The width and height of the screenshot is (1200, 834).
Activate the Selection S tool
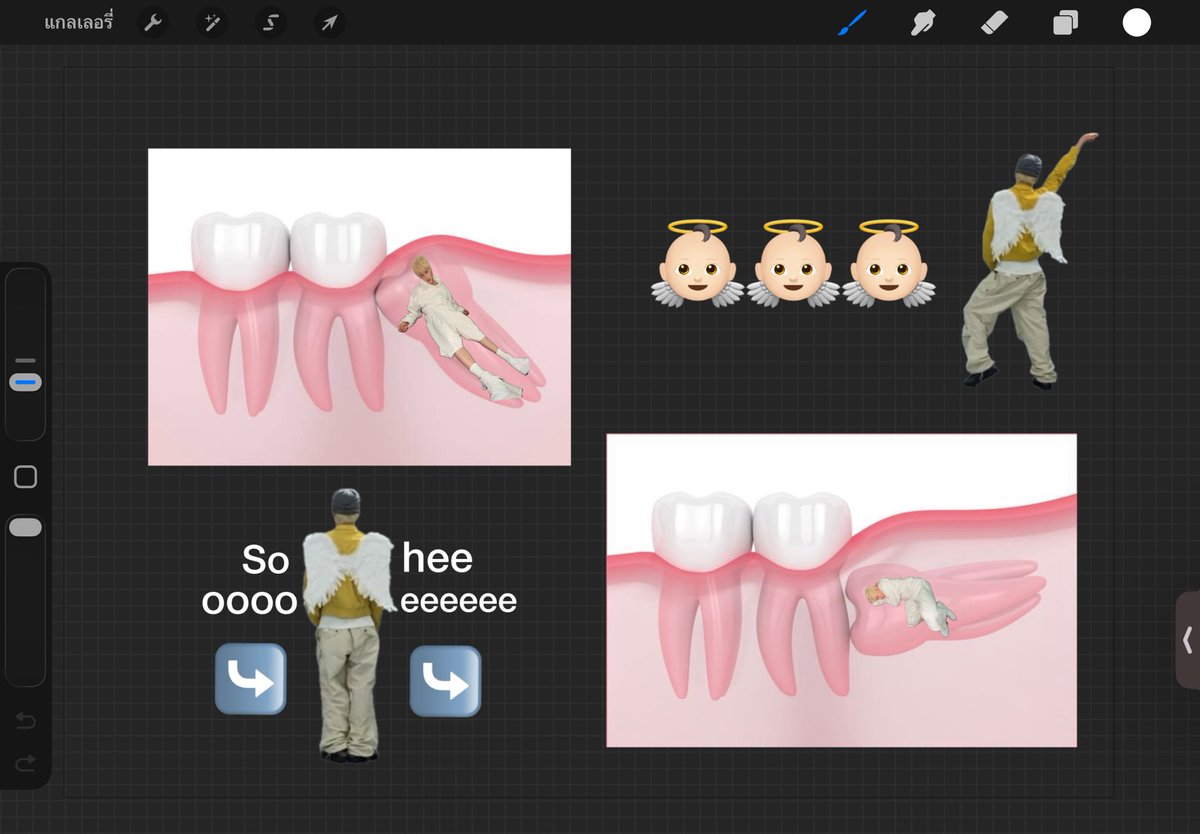coord(270,22)
